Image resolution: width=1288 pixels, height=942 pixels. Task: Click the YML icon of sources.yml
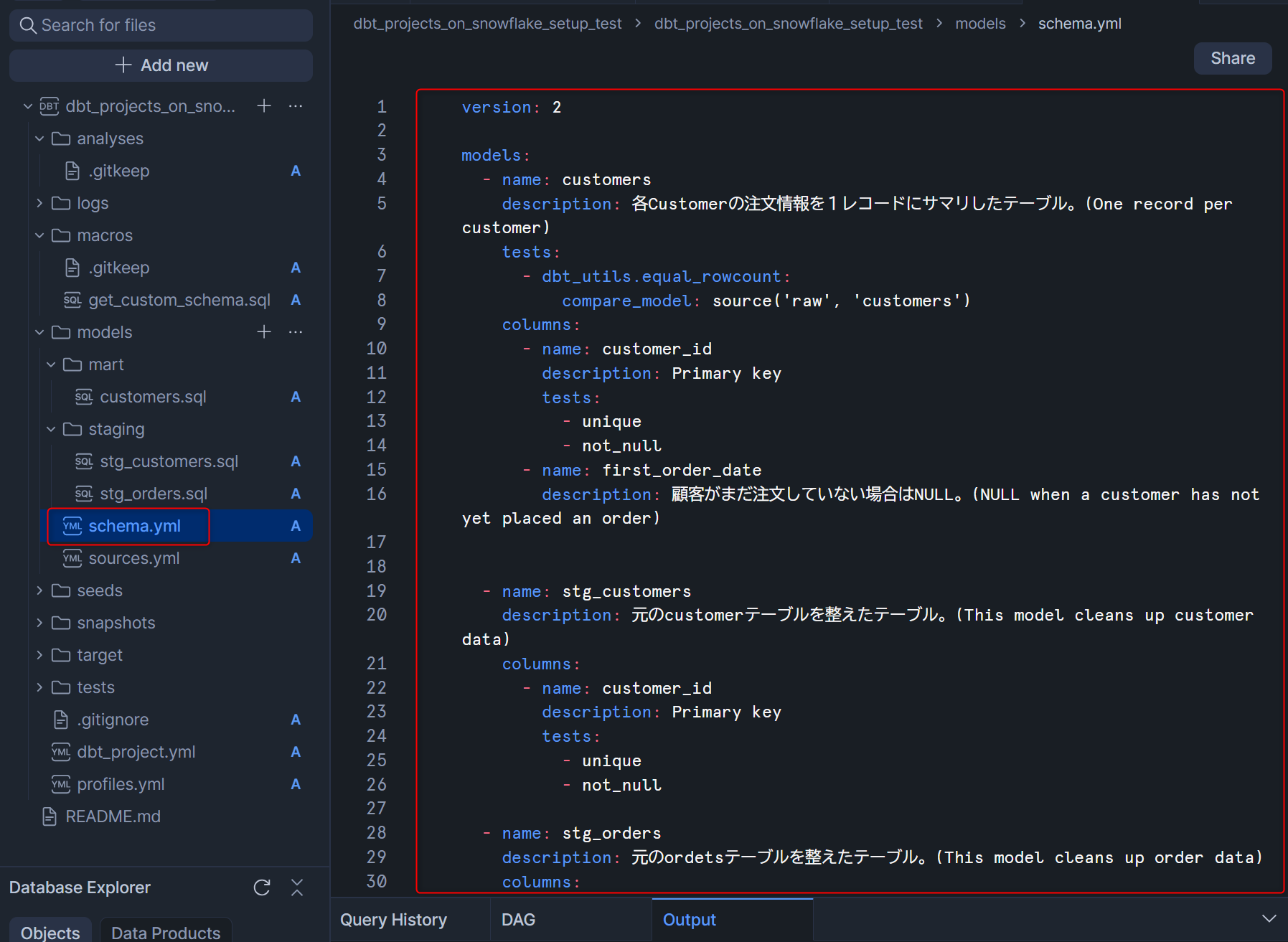(72, 558)
